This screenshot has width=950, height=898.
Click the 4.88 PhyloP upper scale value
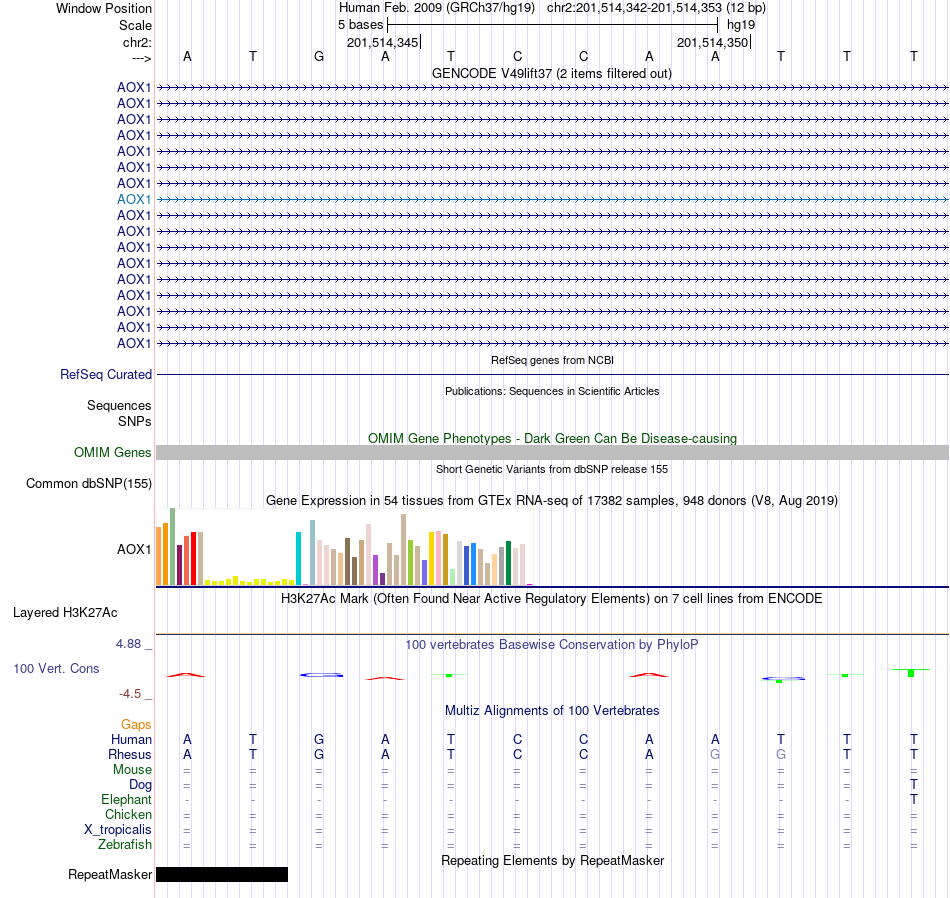pyautogui.click(x=128, y=644)
